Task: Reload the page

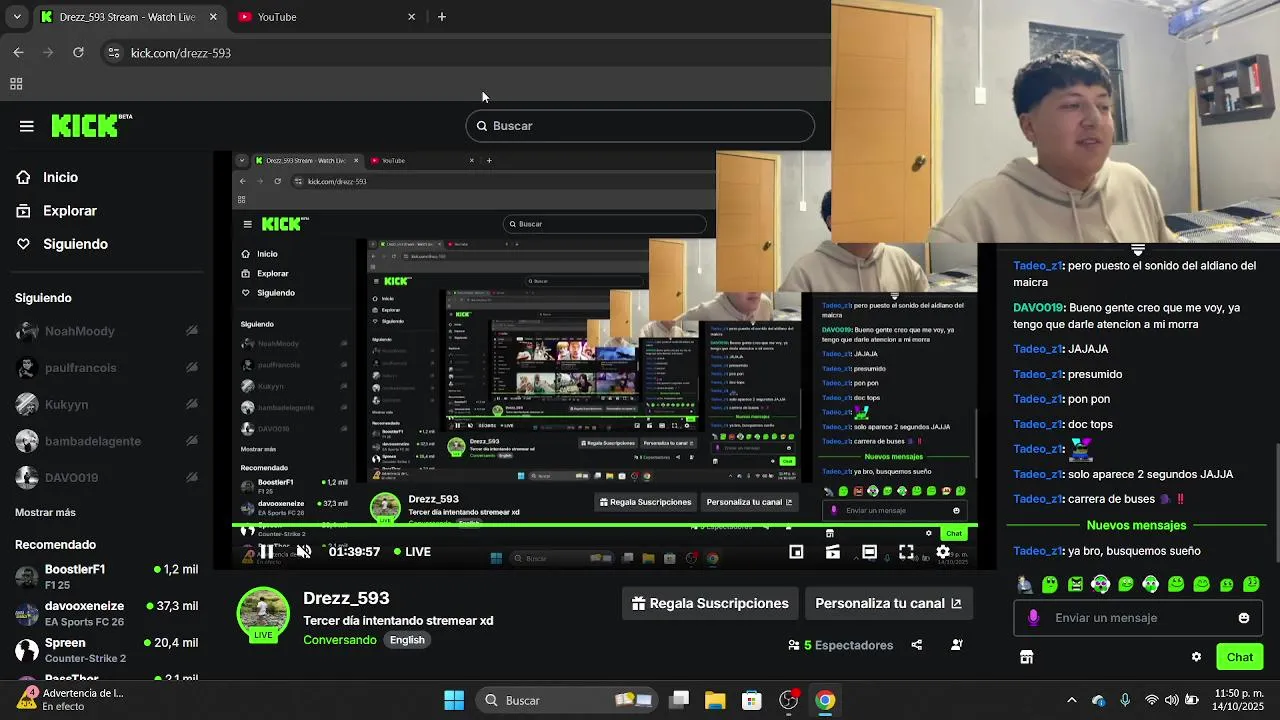Action: coord(78,52)
